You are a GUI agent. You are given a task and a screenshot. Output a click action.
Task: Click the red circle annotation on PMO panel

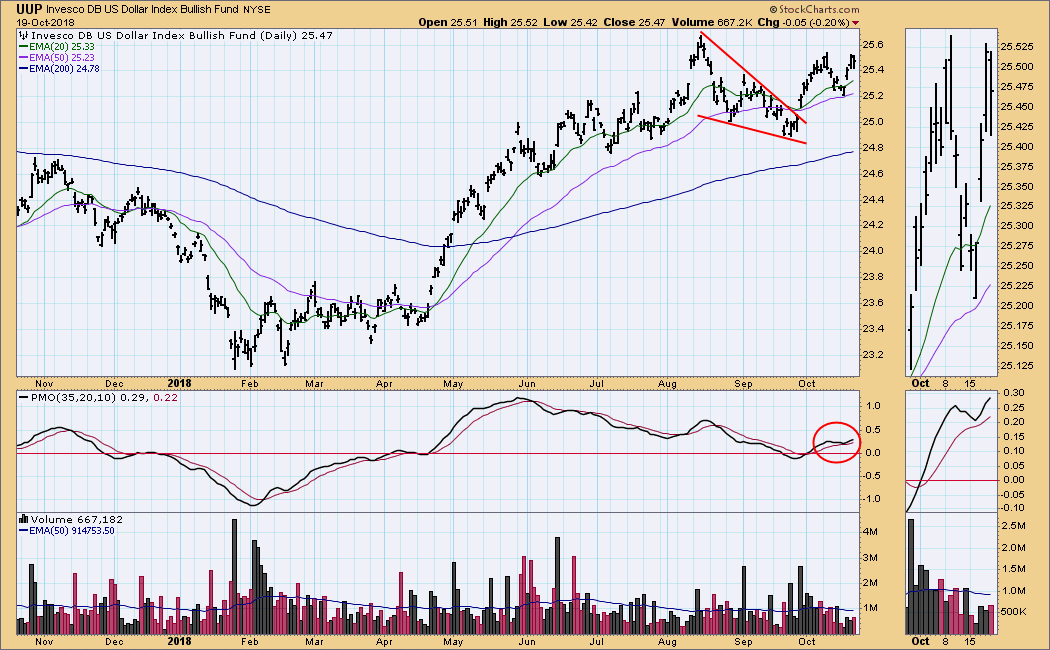836,442
